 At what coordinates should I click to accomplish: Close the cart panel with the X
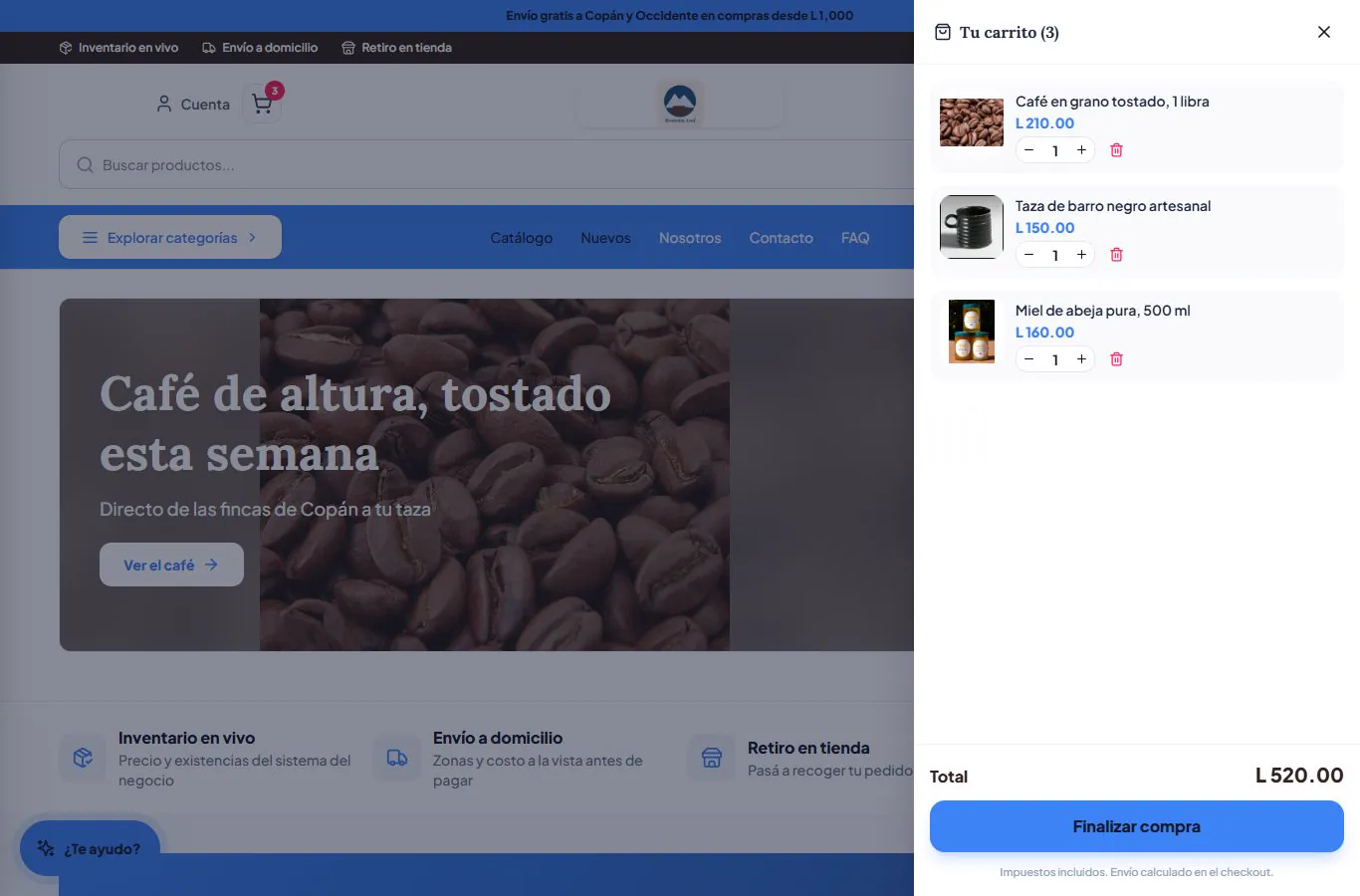(1324, 32)
